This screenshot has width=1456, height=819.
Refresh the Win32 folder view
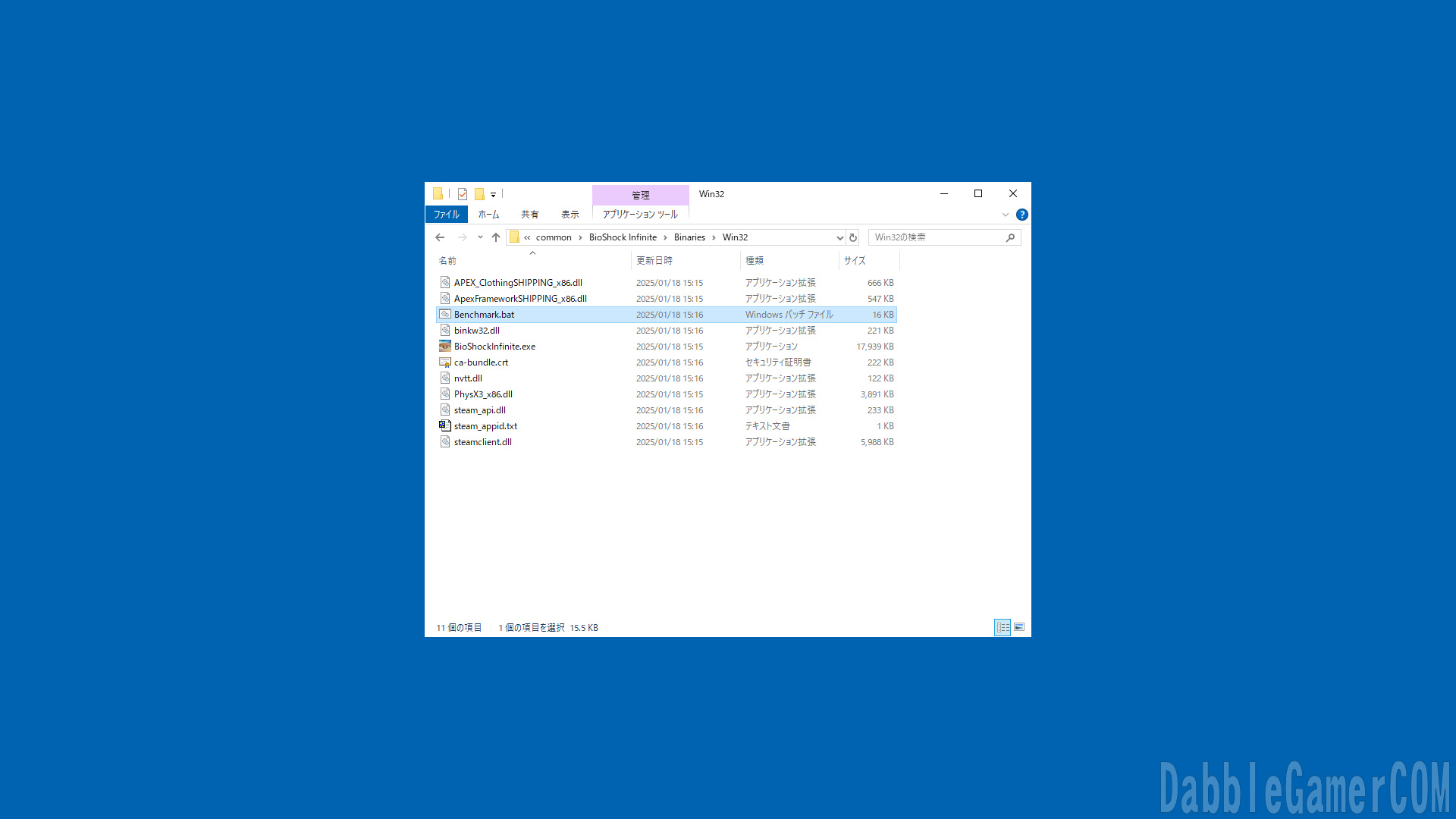point(853,237)
